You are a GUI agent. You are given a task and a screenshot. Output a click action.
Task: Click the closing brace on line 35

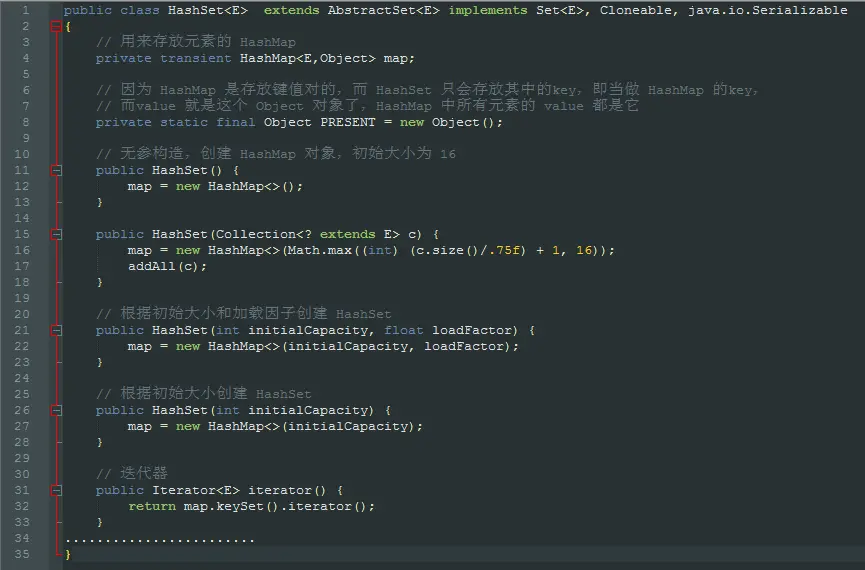pyautogui.click(x=67, y=554)
